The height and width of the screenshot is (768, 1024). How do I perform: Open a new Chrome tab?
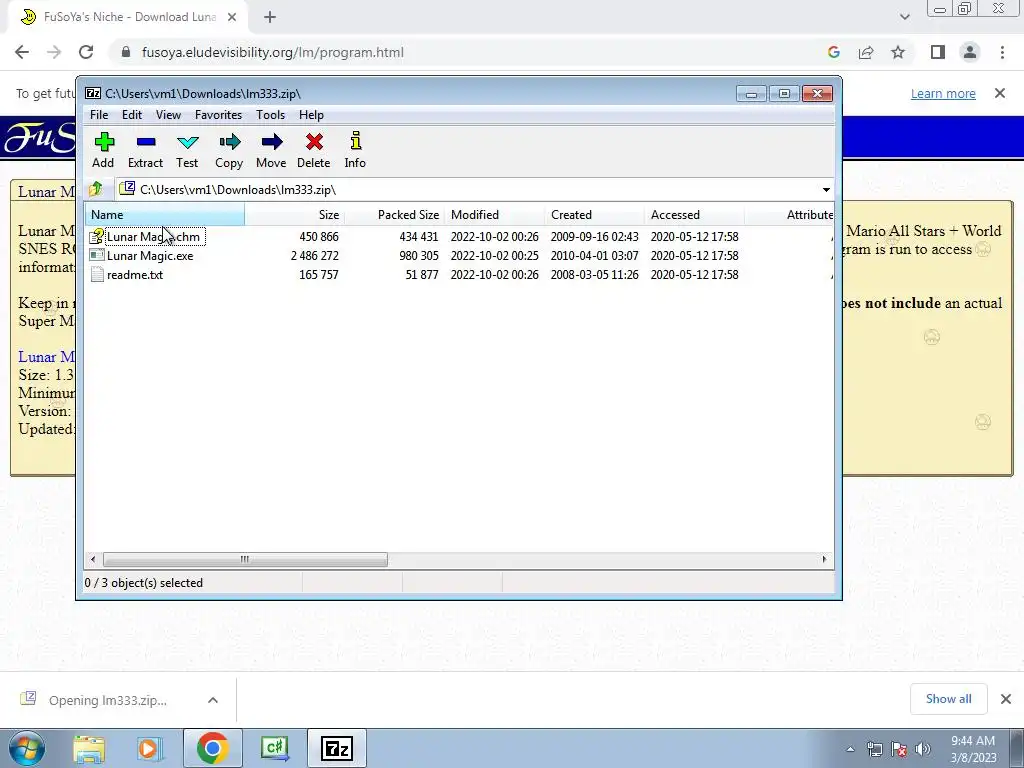(x=270, y=17)
